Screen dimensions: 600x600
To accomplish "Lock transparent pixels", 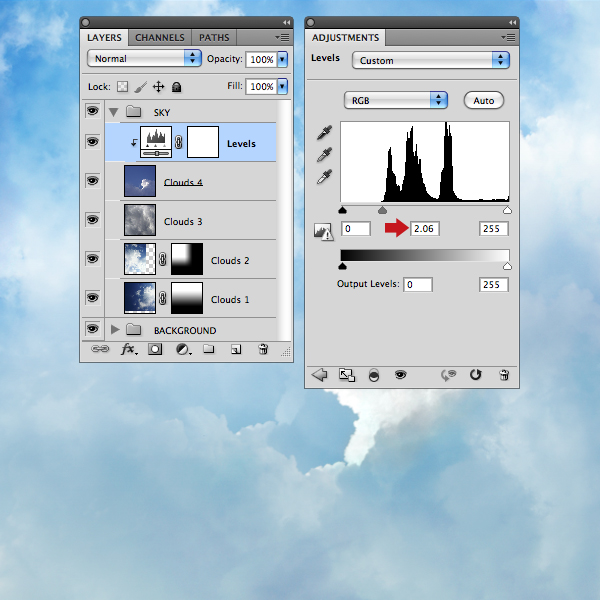I will pyautogui.click(x=122, y=87).
